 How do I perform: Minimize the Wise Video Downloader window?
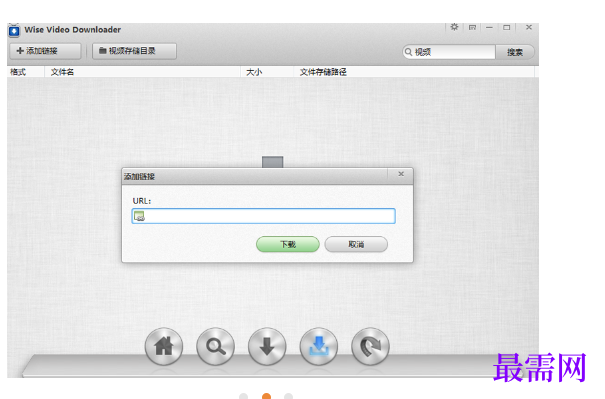[x=489, y=27]
